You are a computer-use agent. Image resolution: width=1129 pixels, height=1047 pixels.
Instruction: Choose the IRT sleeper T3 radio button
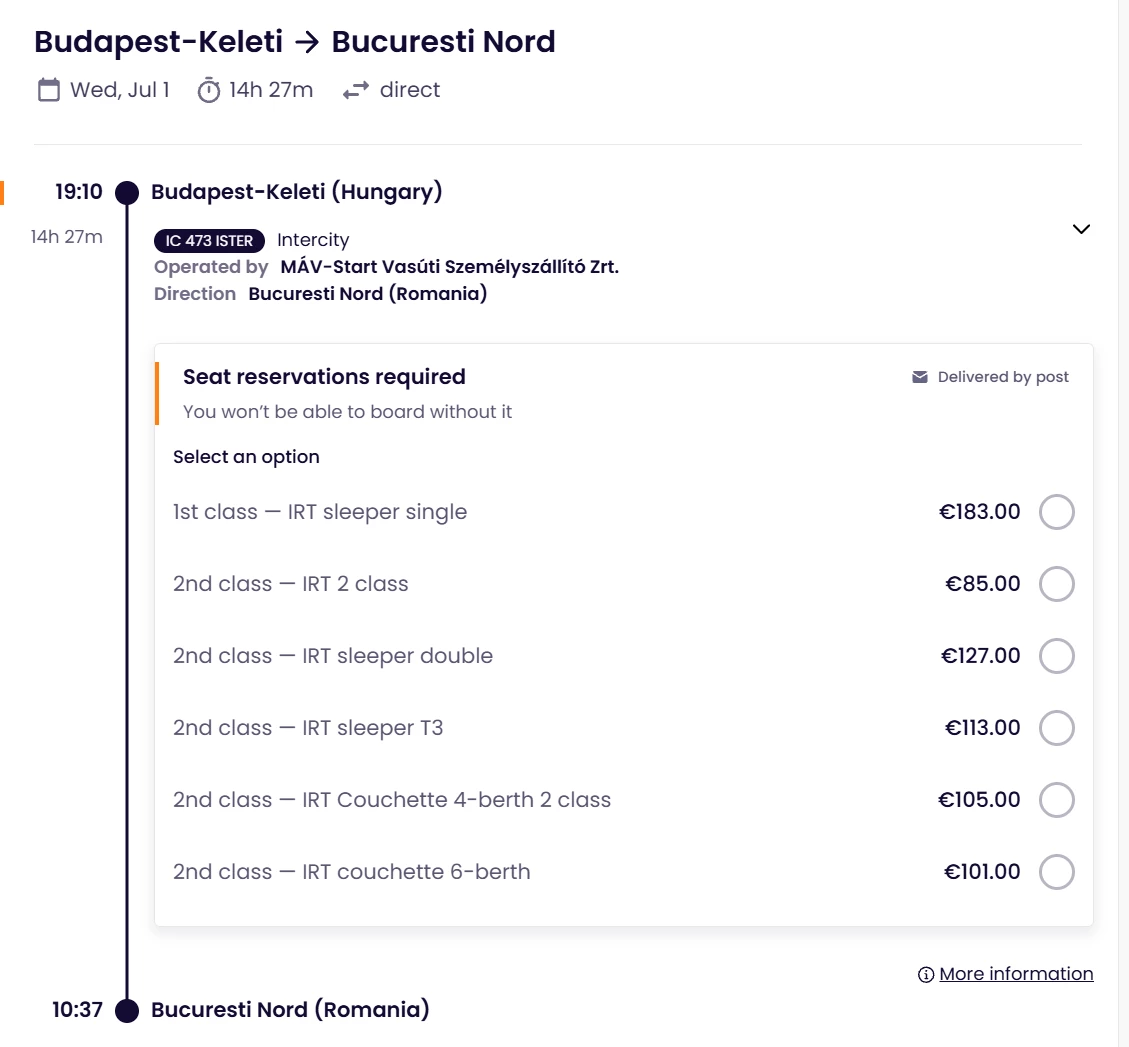pos(1057,728)
